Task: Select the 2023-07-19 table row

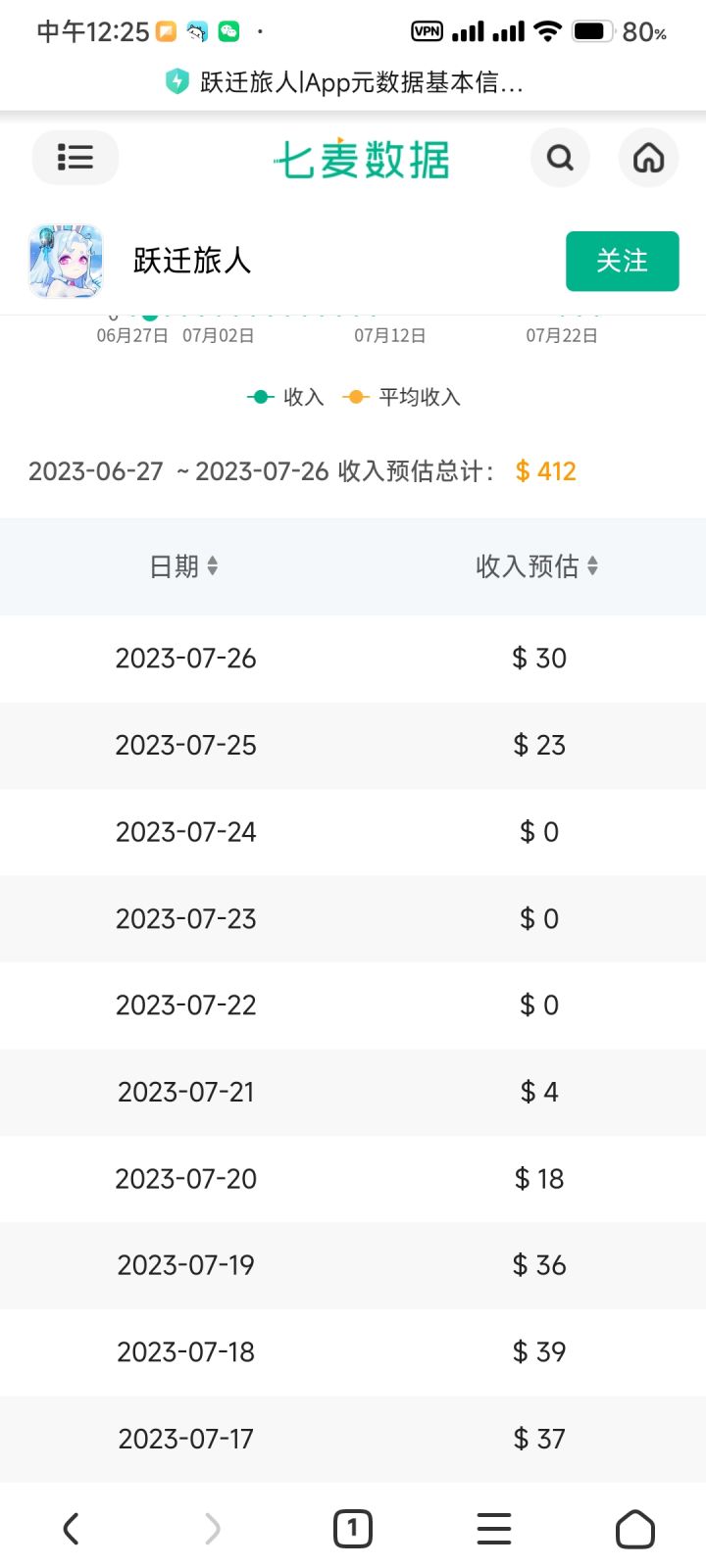Action: tap(353, 1265)
